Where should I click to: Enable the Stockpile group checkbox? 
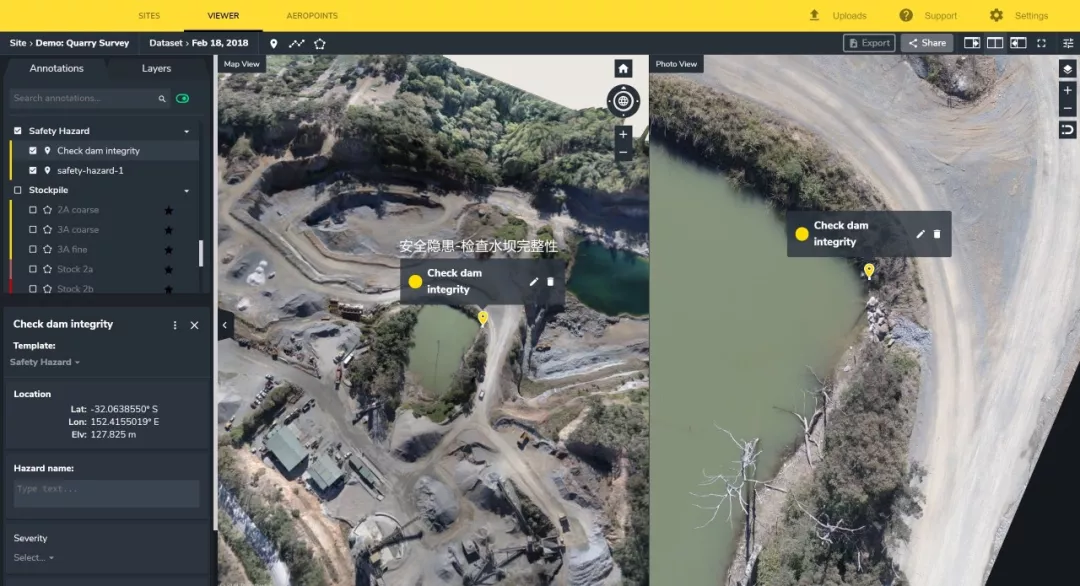coord(17,190)
